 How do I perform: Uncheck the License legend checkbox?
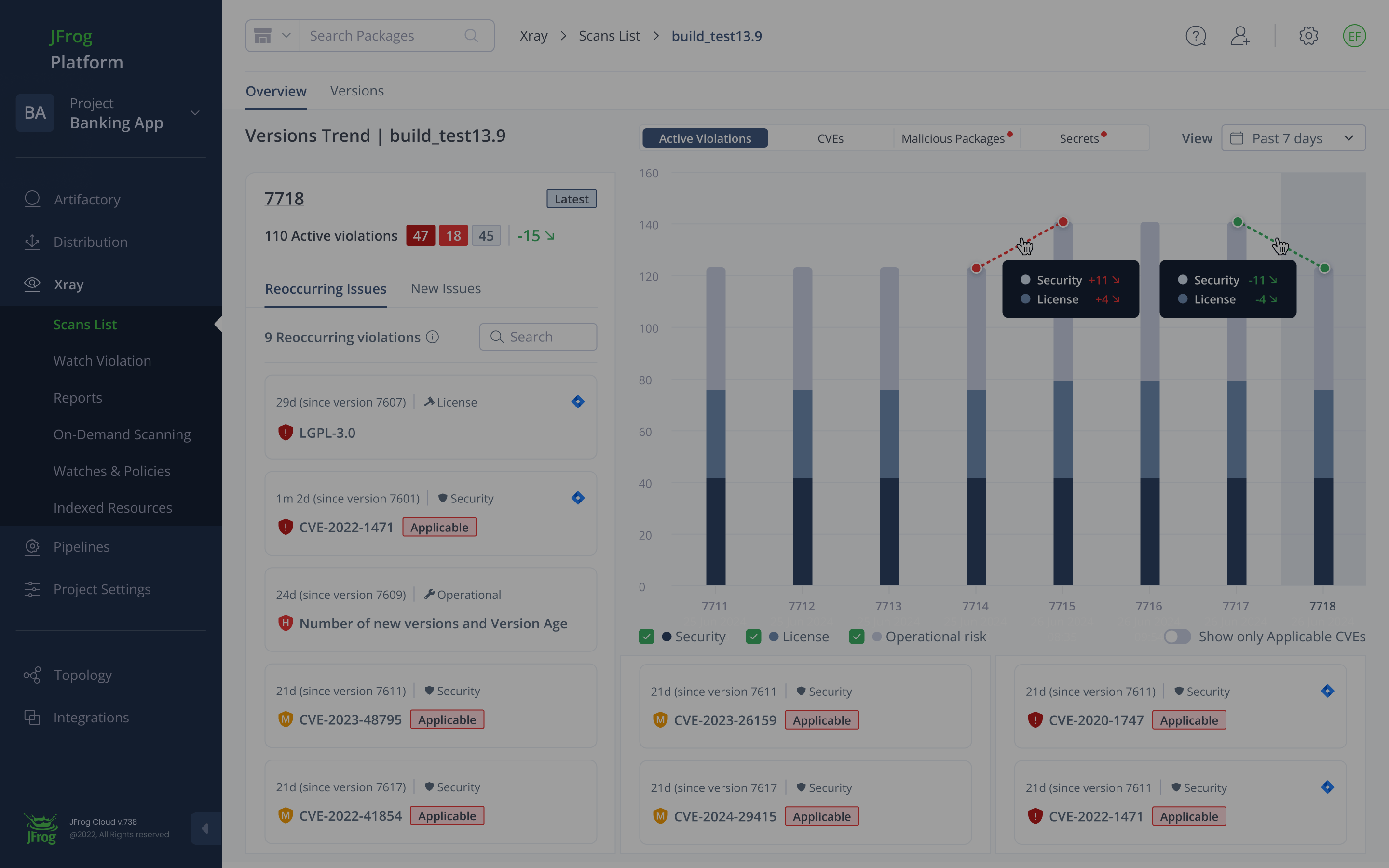[753, 637]
